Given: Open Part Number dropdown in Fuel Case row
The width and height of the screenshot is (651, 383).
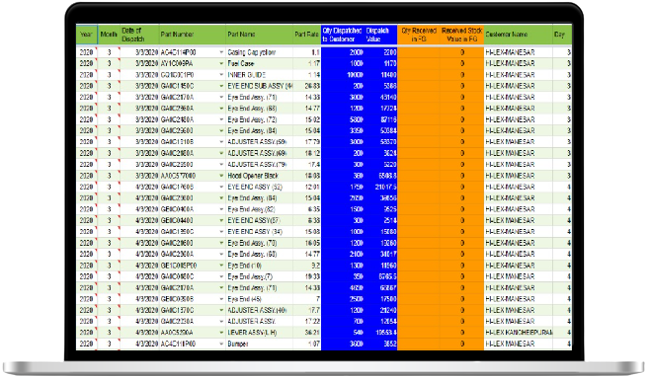Looking at the screenshot, I should pos(221,64).
